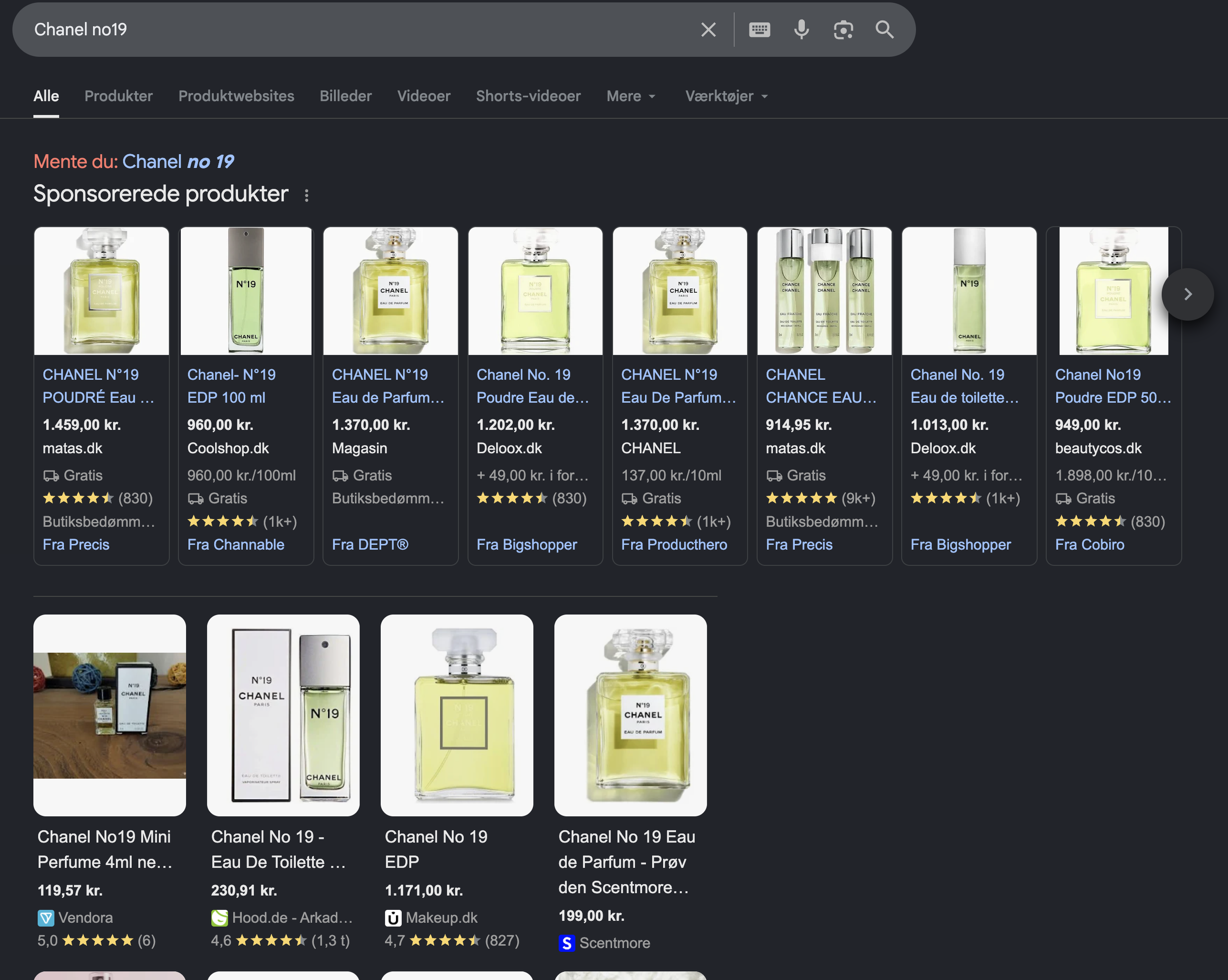Image resolution: width=1228 pixels, height=980 pixels.
Task: Click the Hood.de store logo icon
Action: pyautogui.click(x=219, y=918)
